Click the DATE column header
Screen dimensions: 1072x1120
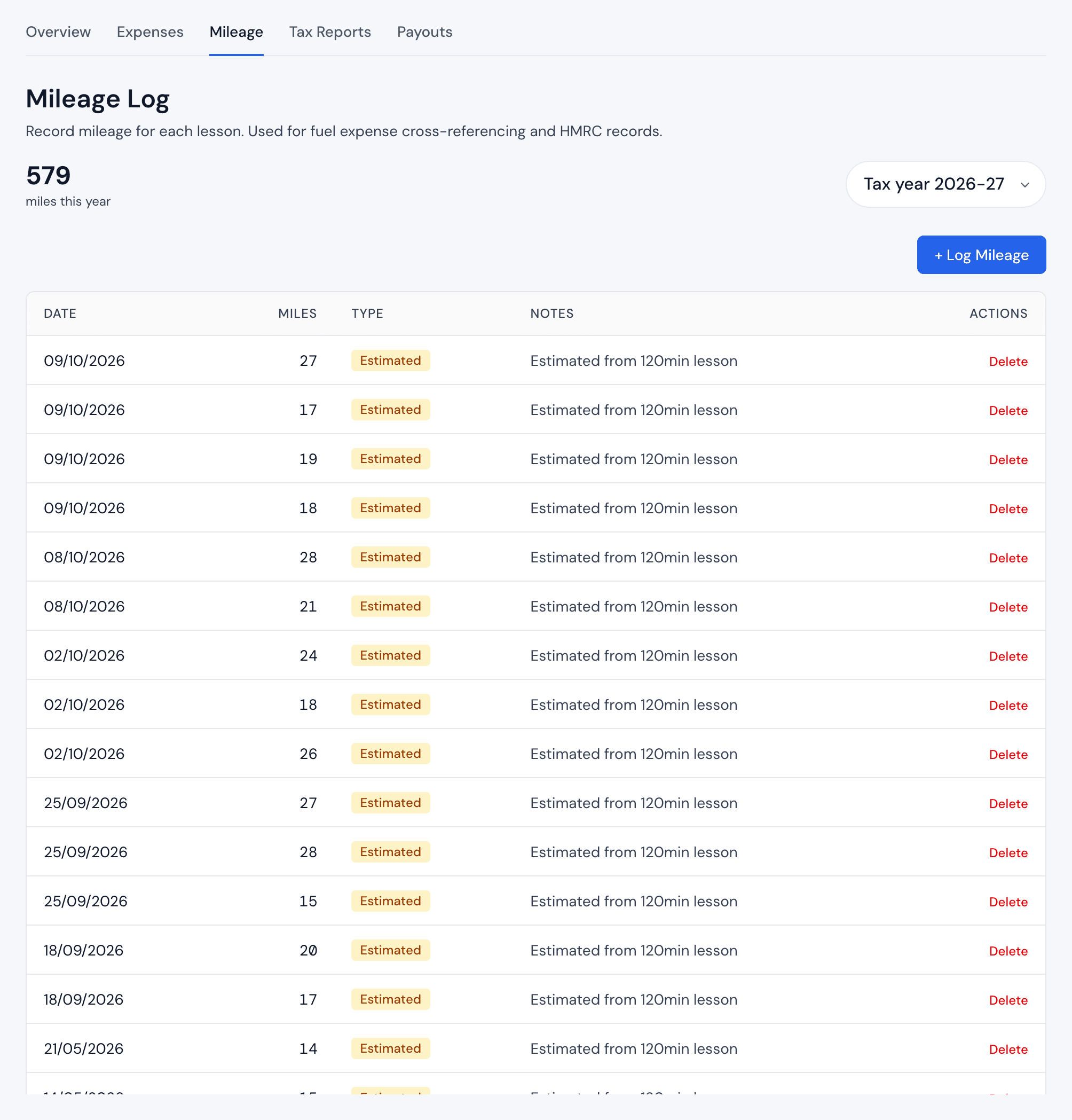[60, 313]
